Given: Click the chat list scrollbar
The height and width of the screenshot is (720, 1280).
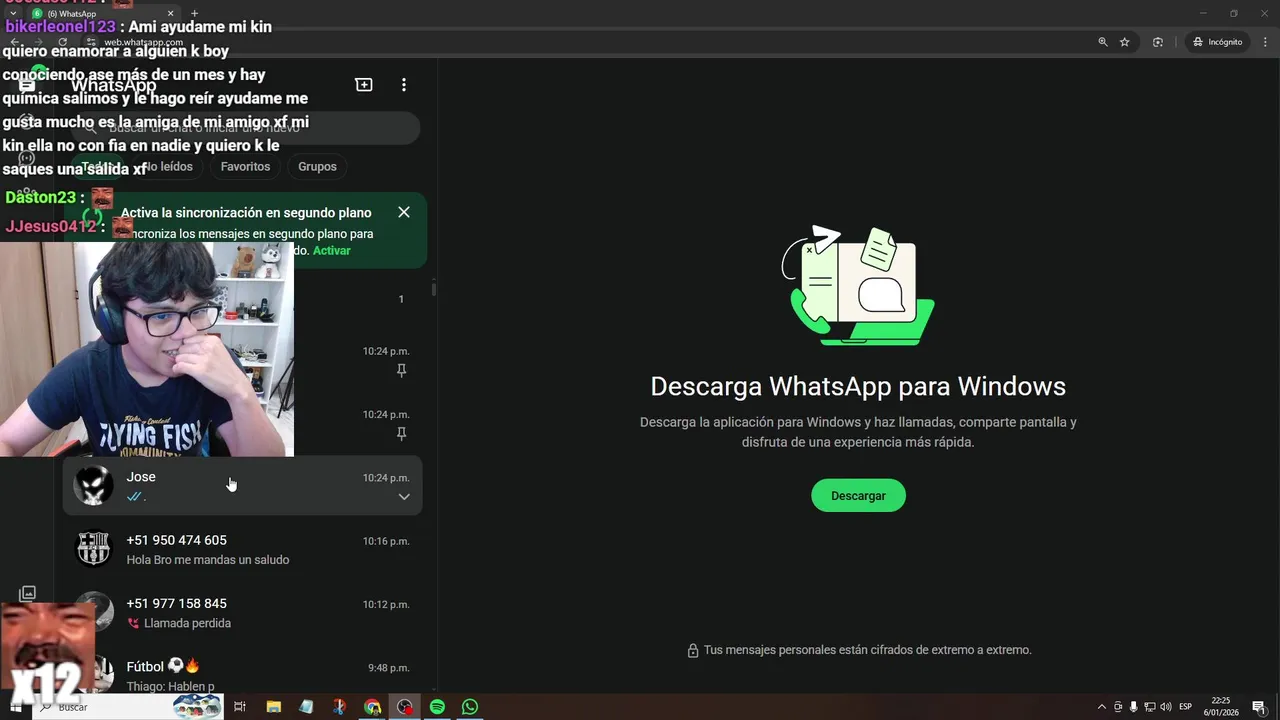Looking at the screenshot, I should click(x=433, y=289).
